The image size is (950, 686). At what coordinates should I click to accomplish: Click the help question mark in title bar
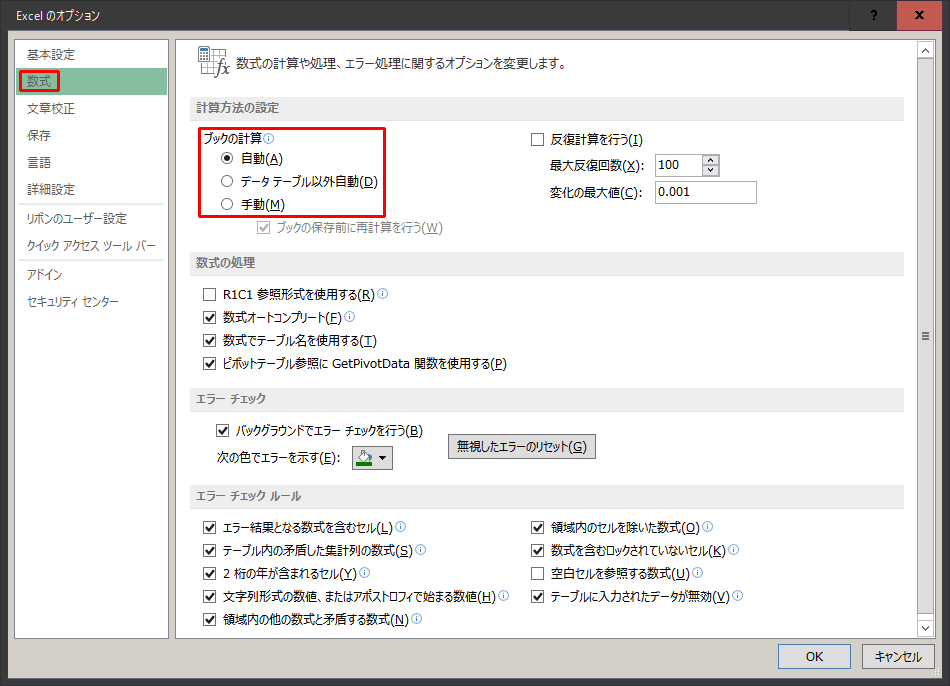(874, 15)
